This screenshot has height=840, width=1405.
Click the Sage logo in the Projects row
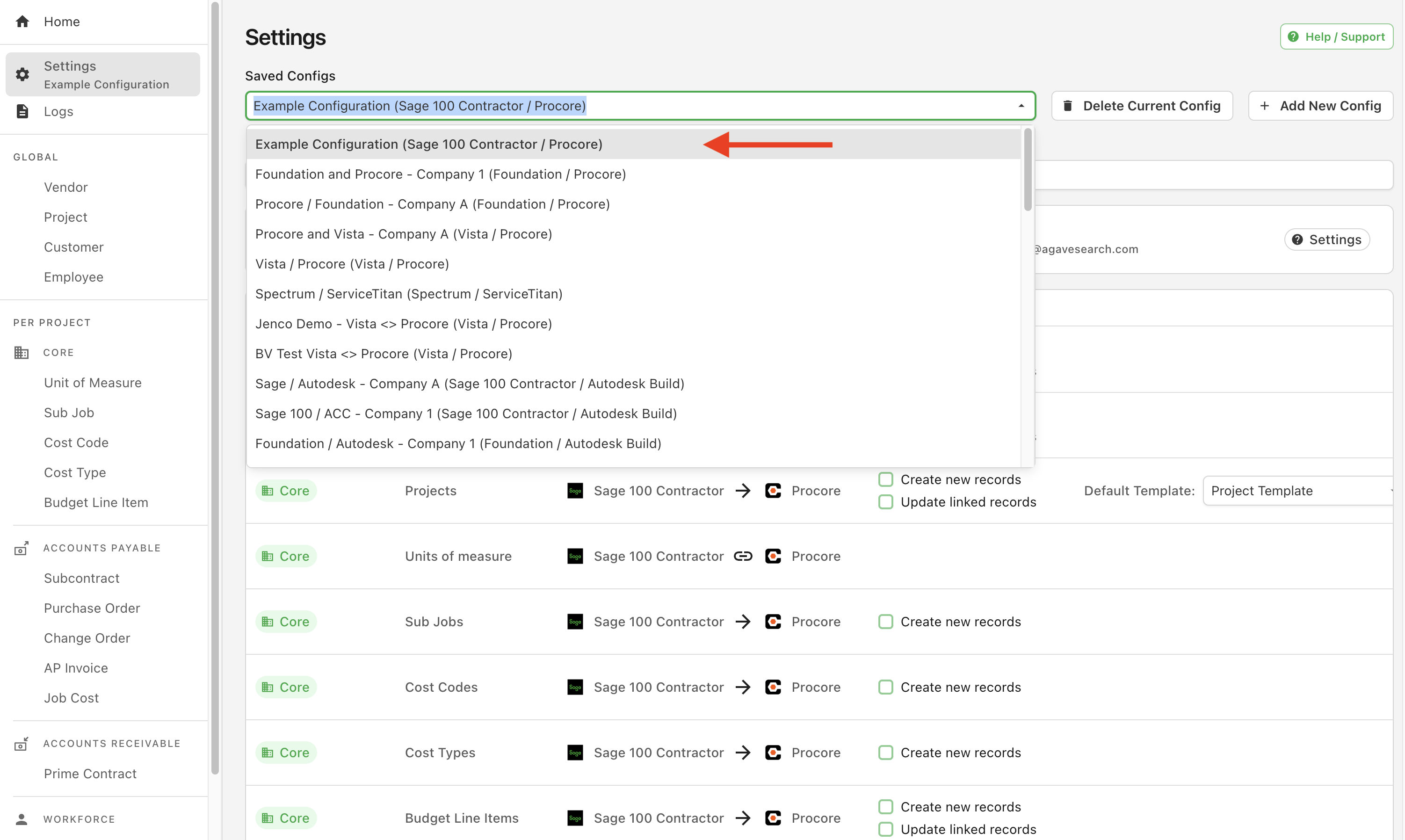click(575, 491)
